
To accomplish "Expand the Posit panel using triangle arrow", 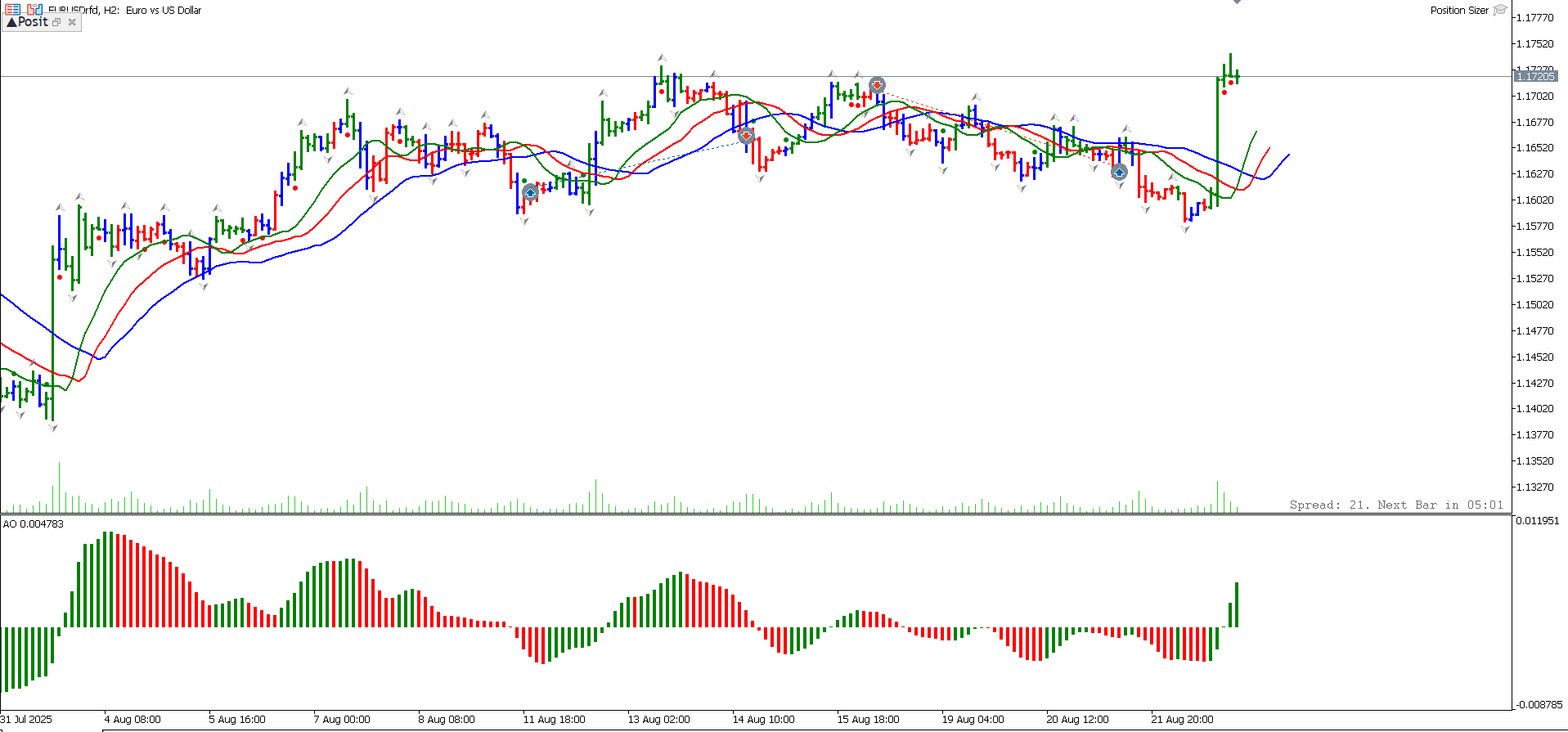I will [x=11, y=22].
